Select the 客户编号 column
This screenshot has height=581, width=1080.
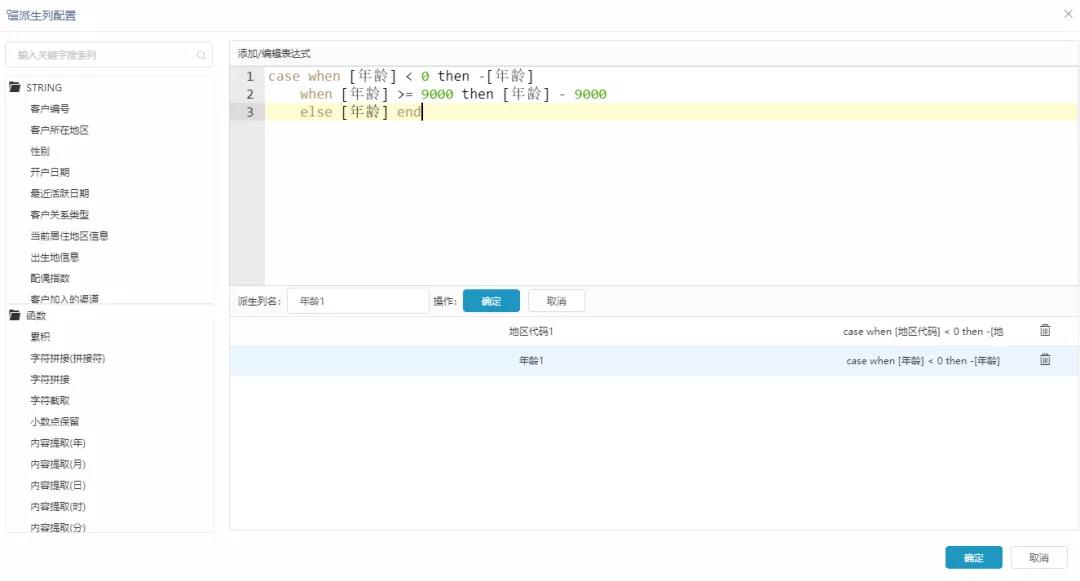[50, 109]
